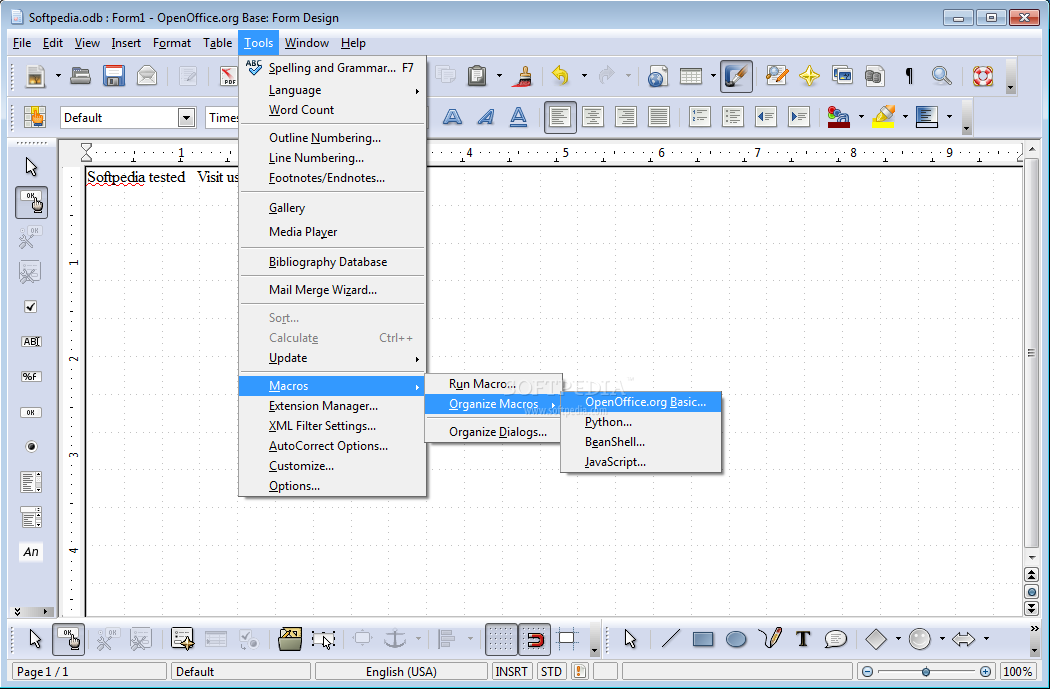Screen dimensions: 1050x689
Task: Click the Label Field An icon
Action: pos(31,552)
